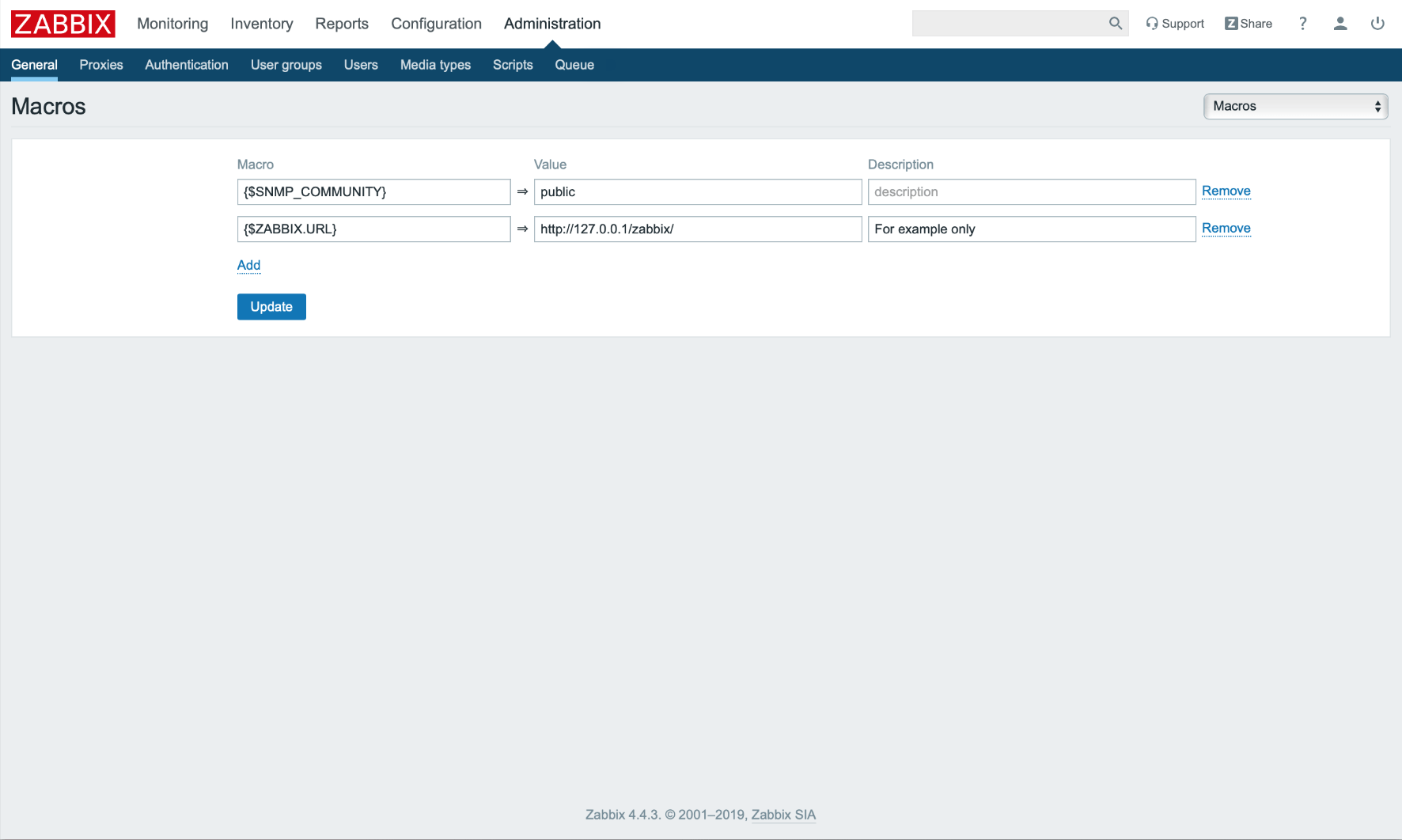
Task: Switch to the Proxies tab
Action: (x=101, y=65)
